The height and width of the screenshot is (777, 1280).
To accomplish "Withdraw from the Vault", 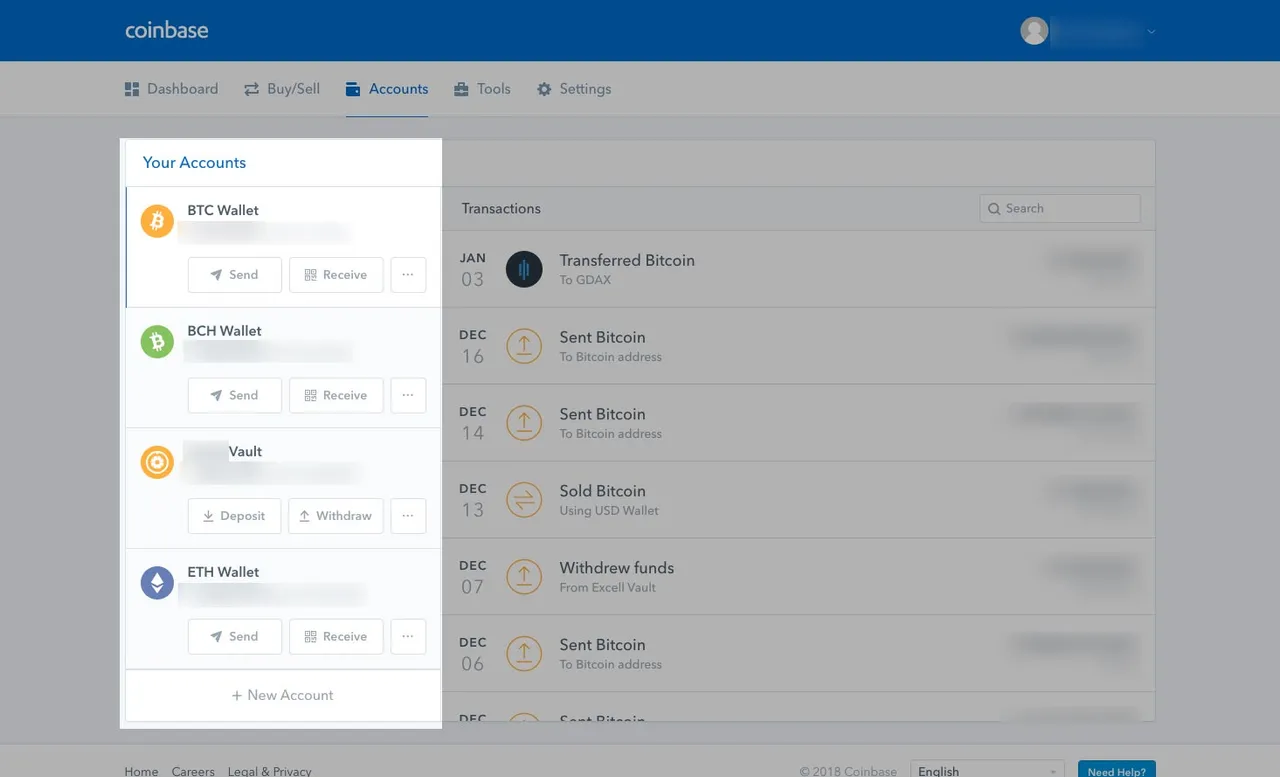I will coord(336,516).
